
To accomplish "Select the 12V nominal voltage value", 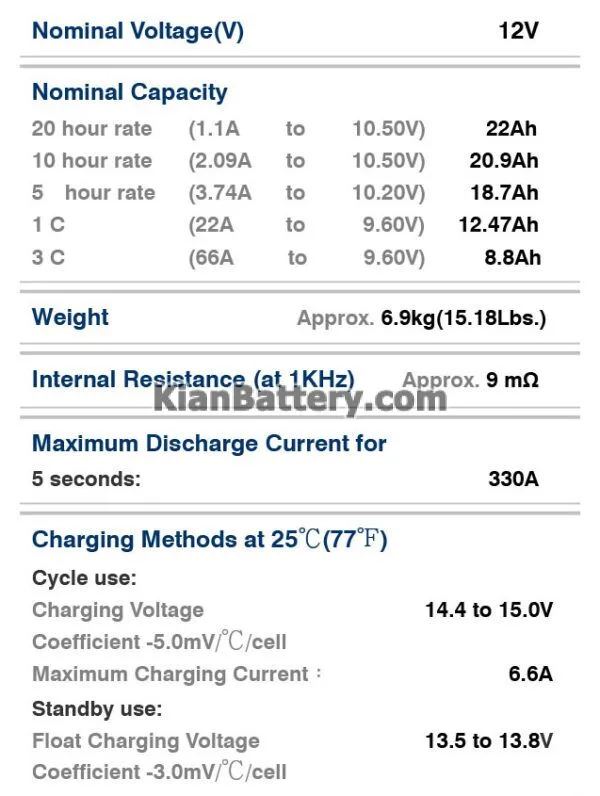I will pyautogui.click(x=518, y=31).
